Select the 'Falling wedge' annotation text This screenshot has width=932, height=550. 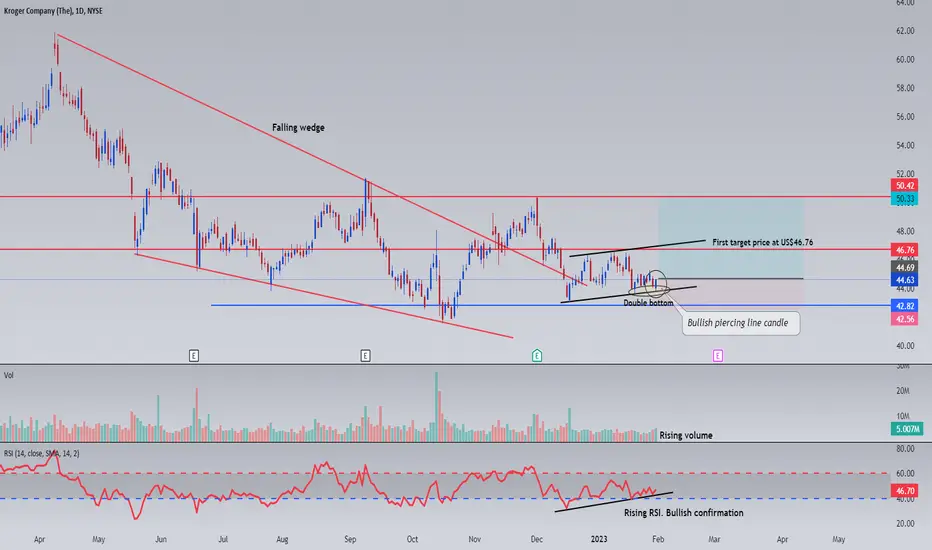click(298, 127)
